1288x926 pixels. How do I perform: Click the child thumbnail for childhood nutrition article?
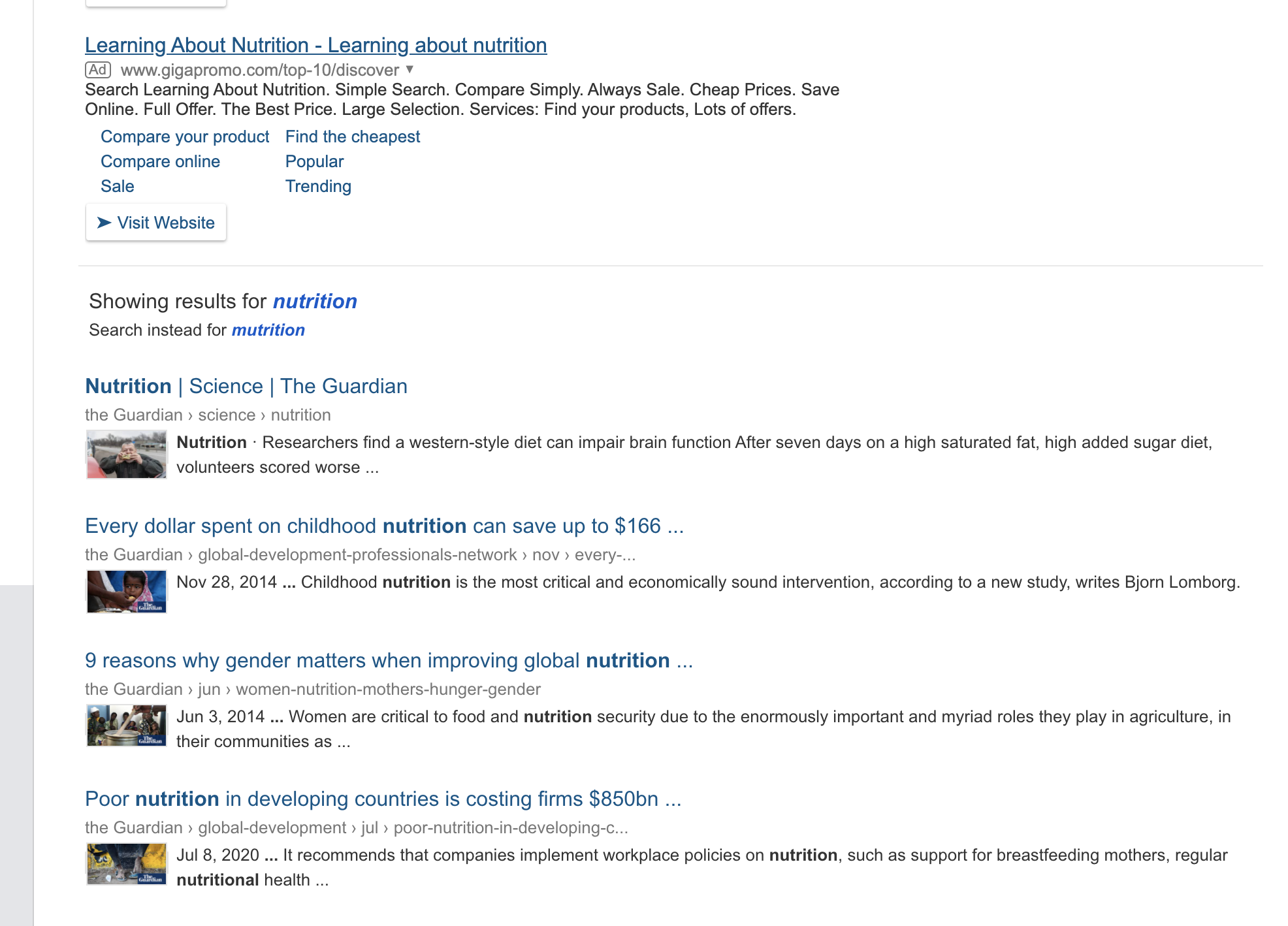click(x=127, y=592)
